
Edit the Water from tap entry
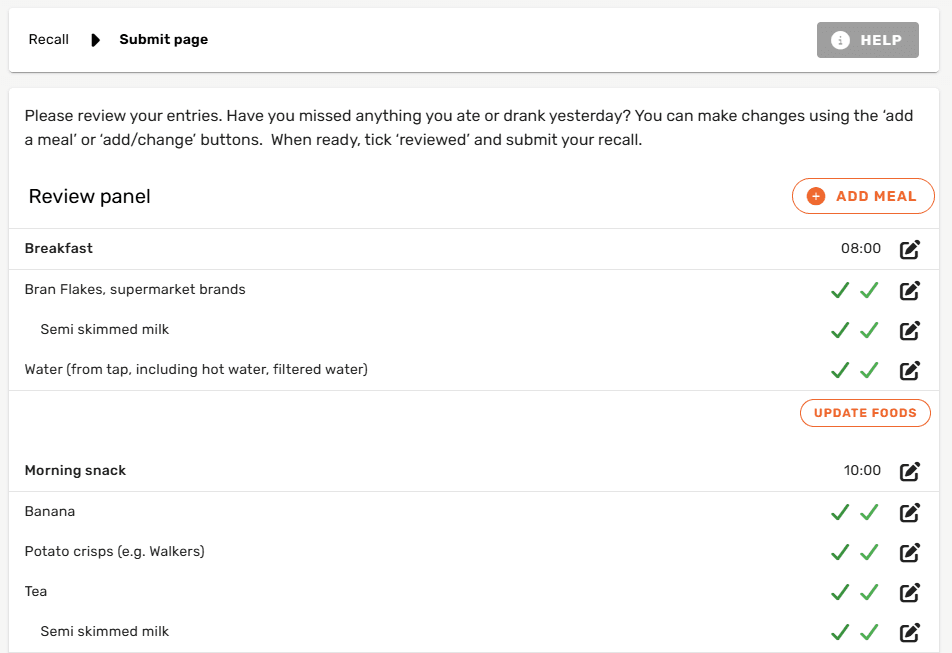click(x=910, y=370)
